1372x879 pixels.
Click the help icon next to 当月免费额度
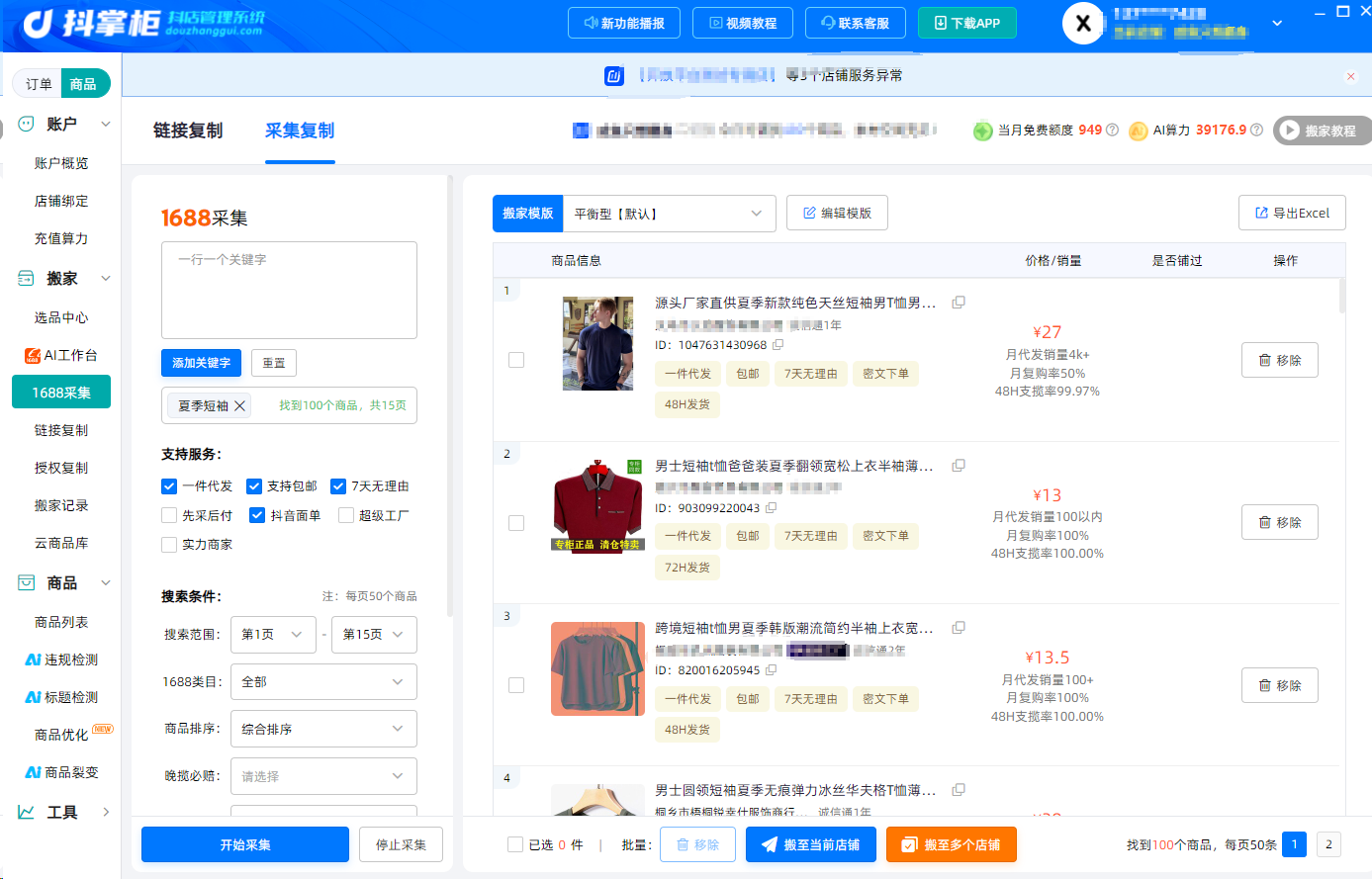[1112, 131]
